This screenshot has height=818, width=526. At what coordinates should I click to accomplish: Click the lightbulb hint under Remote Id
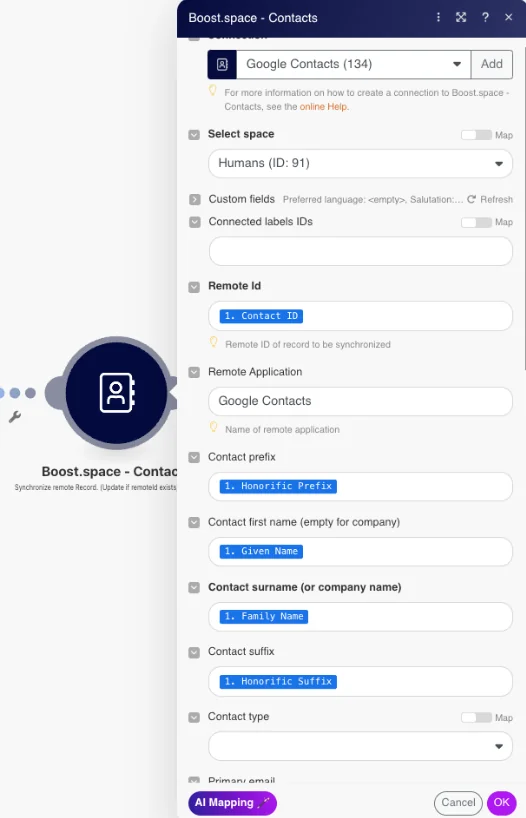[x=213, y=342]
